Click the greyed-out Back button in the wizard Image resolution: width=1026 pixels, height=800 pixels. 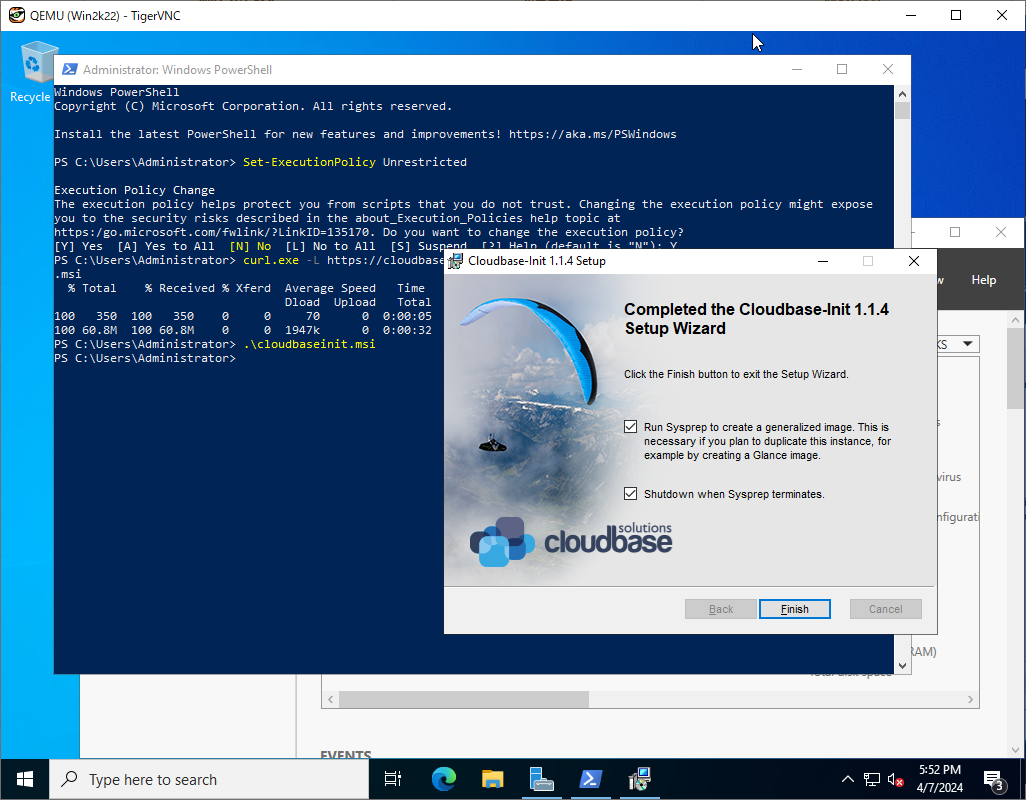tap(720, 609)
